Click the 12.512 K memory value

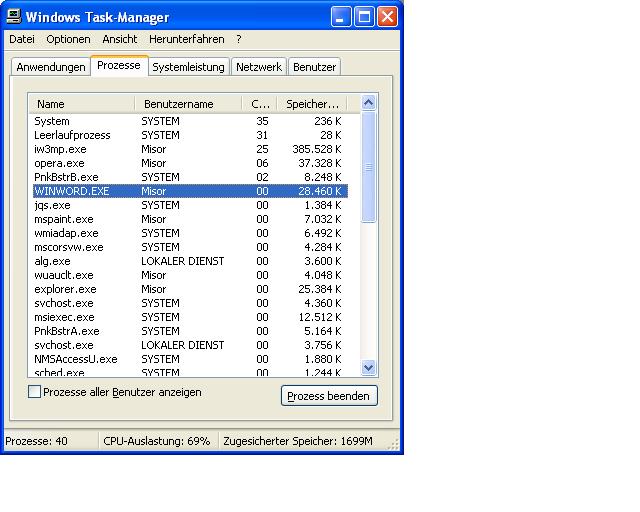(x=320, y=317)
